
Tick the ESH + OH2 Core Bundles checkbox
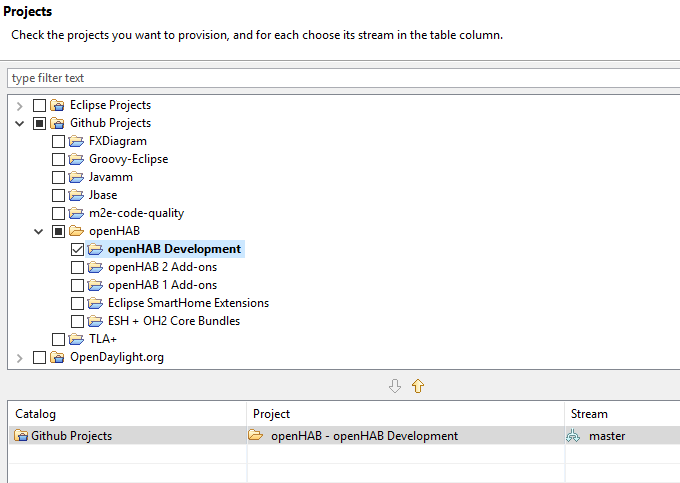[x=77, y=321]
